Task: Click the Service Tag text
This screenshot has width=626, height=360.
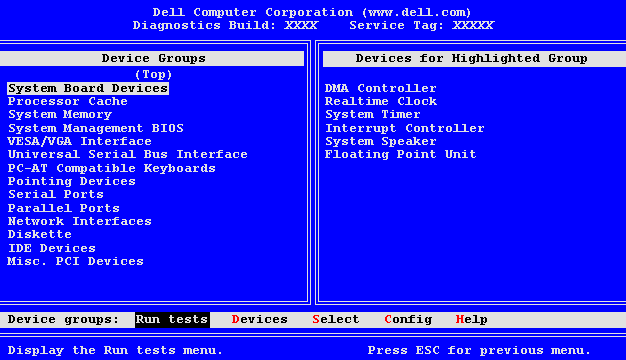Action: click(422, 26)
